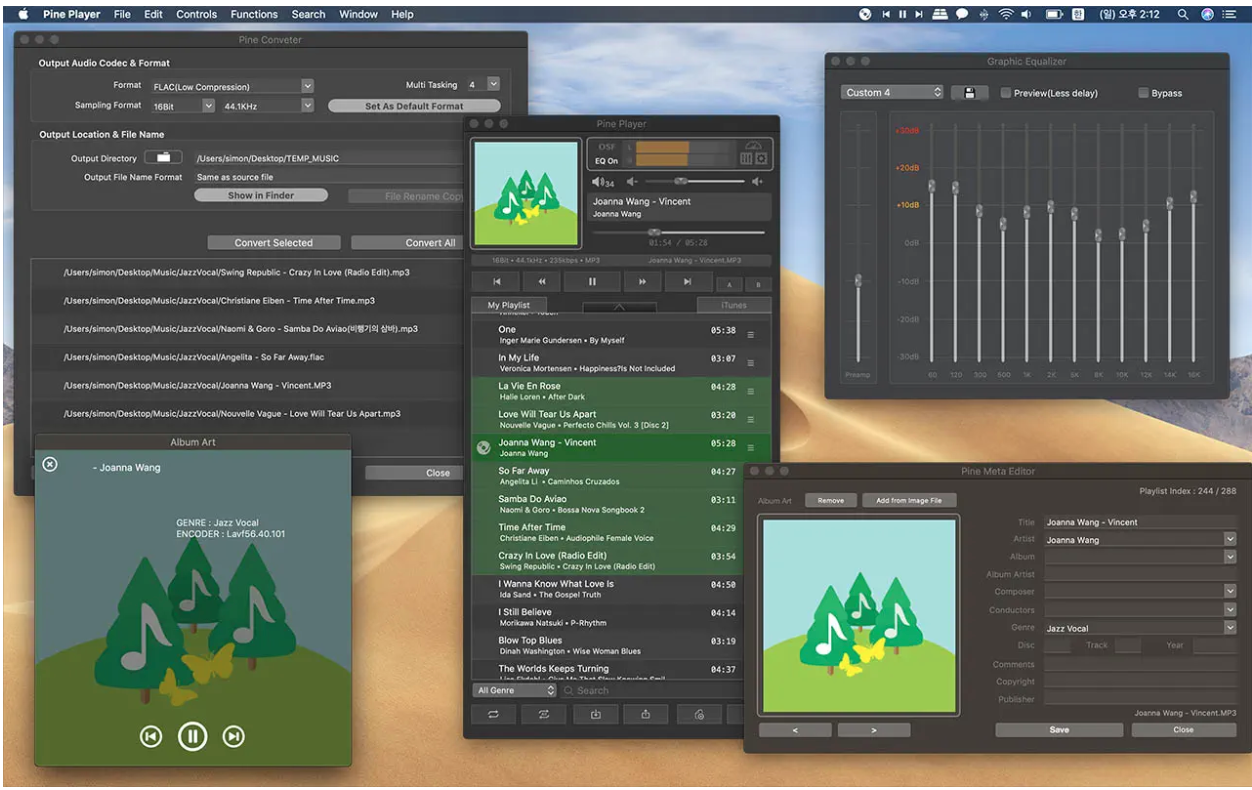Viewport: 1252px width, 790px height.
Task: Click the Preamp slider in Graphic Equalizer
Action: [858, 281]
